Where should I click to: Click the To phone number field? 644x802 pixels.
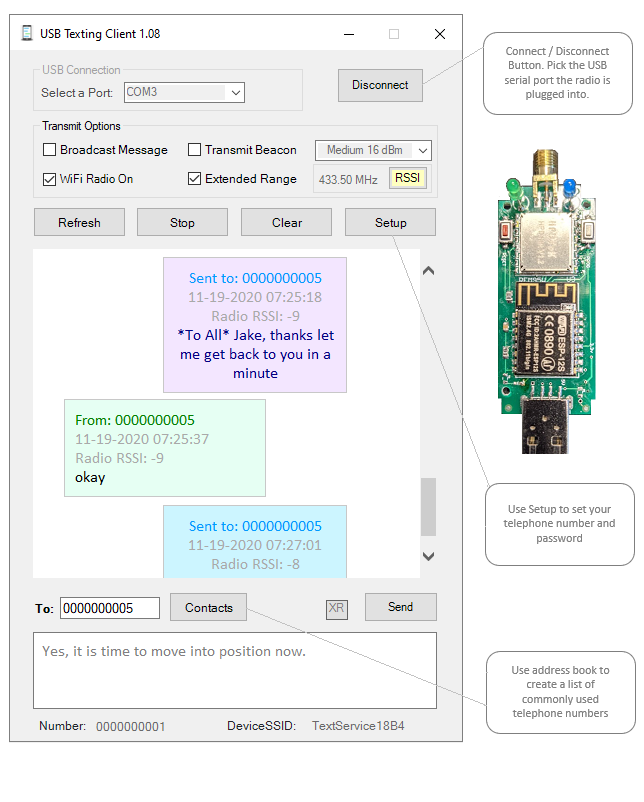pos(109,608)
